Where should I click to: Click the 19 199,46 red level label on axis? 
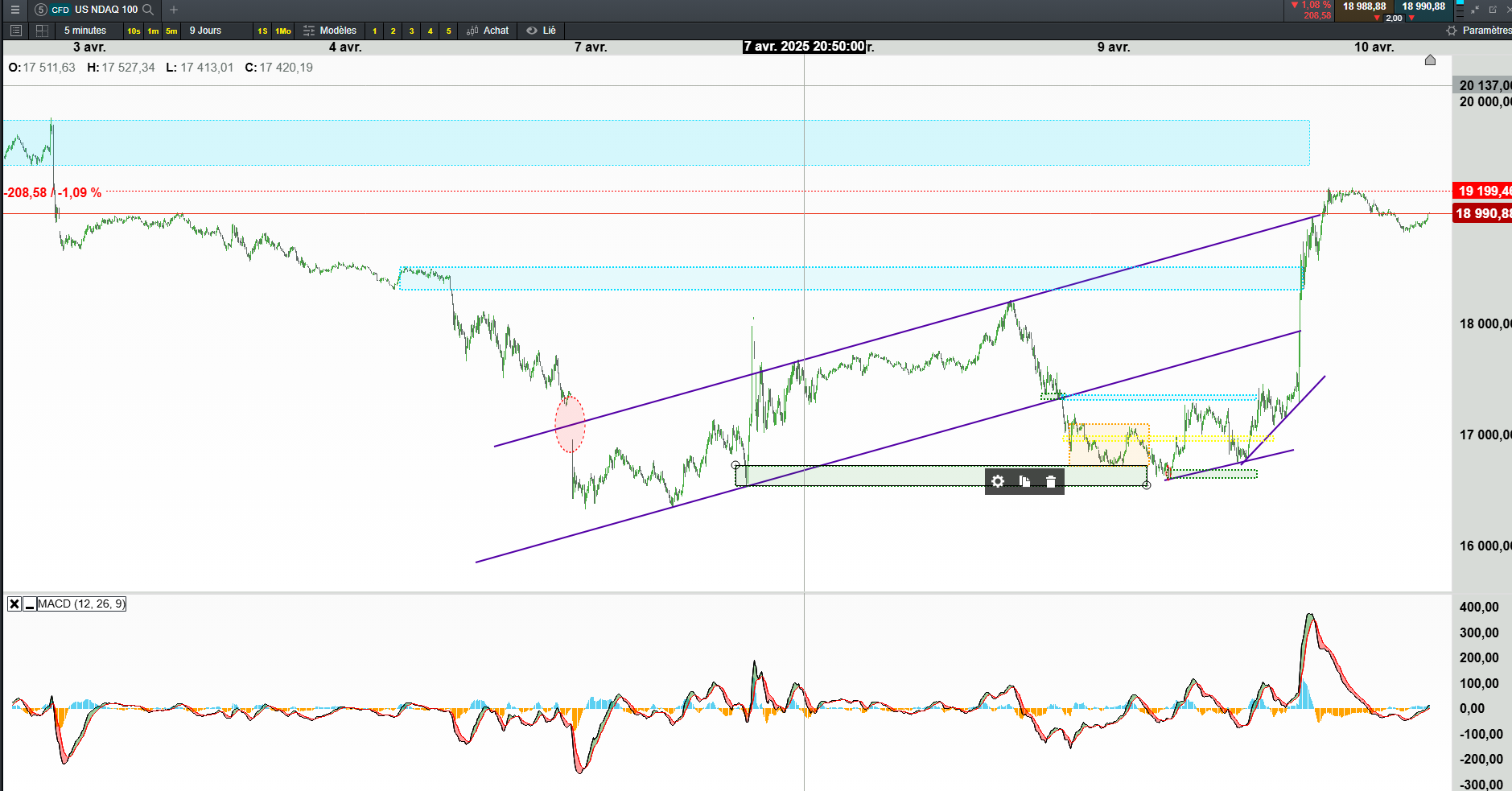[x=1482, y=191]
